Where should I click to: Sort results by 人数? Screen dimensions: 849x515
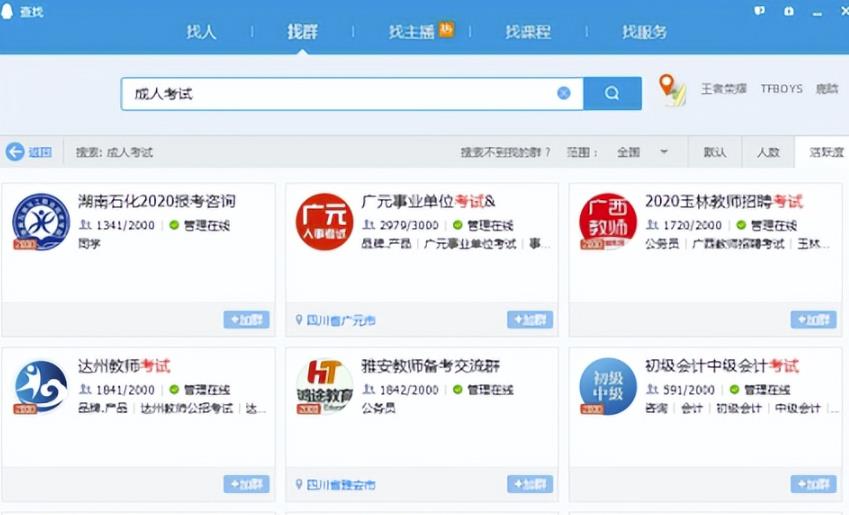tap(767, 152)
